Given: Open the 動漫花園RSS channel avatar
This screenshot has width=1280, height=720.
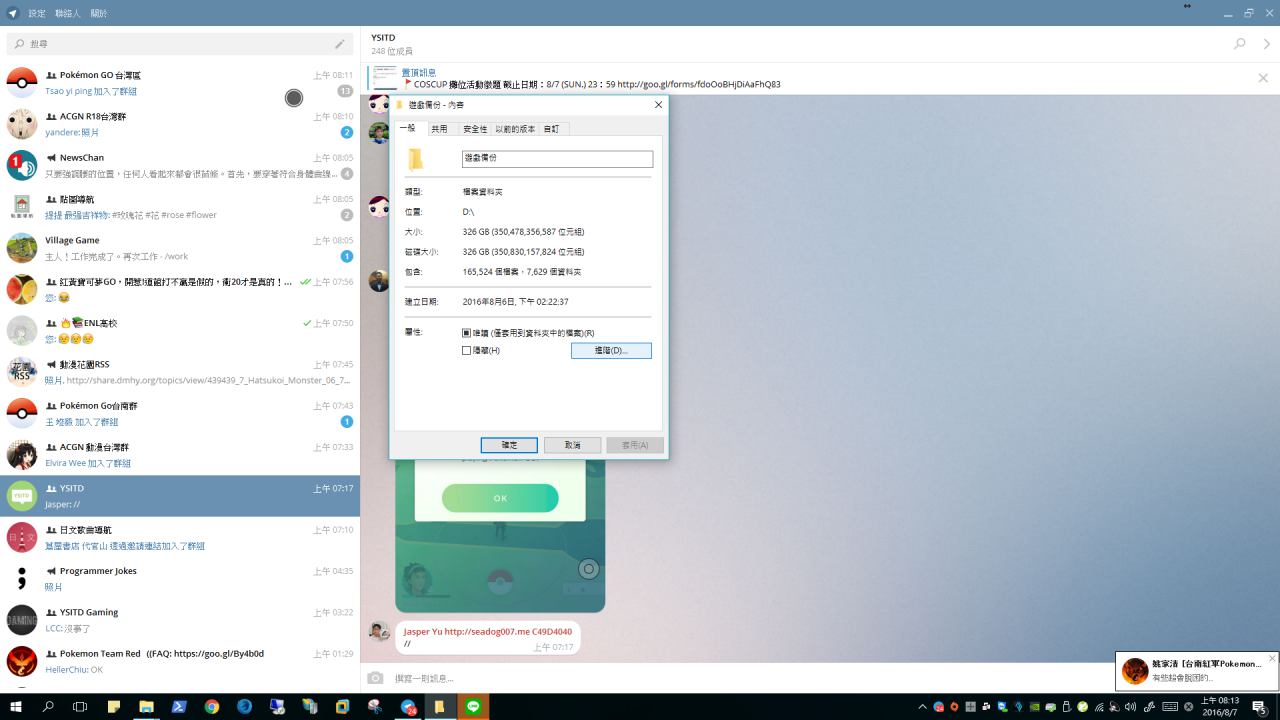Looking at the screenshot, I should click(22, 372).
